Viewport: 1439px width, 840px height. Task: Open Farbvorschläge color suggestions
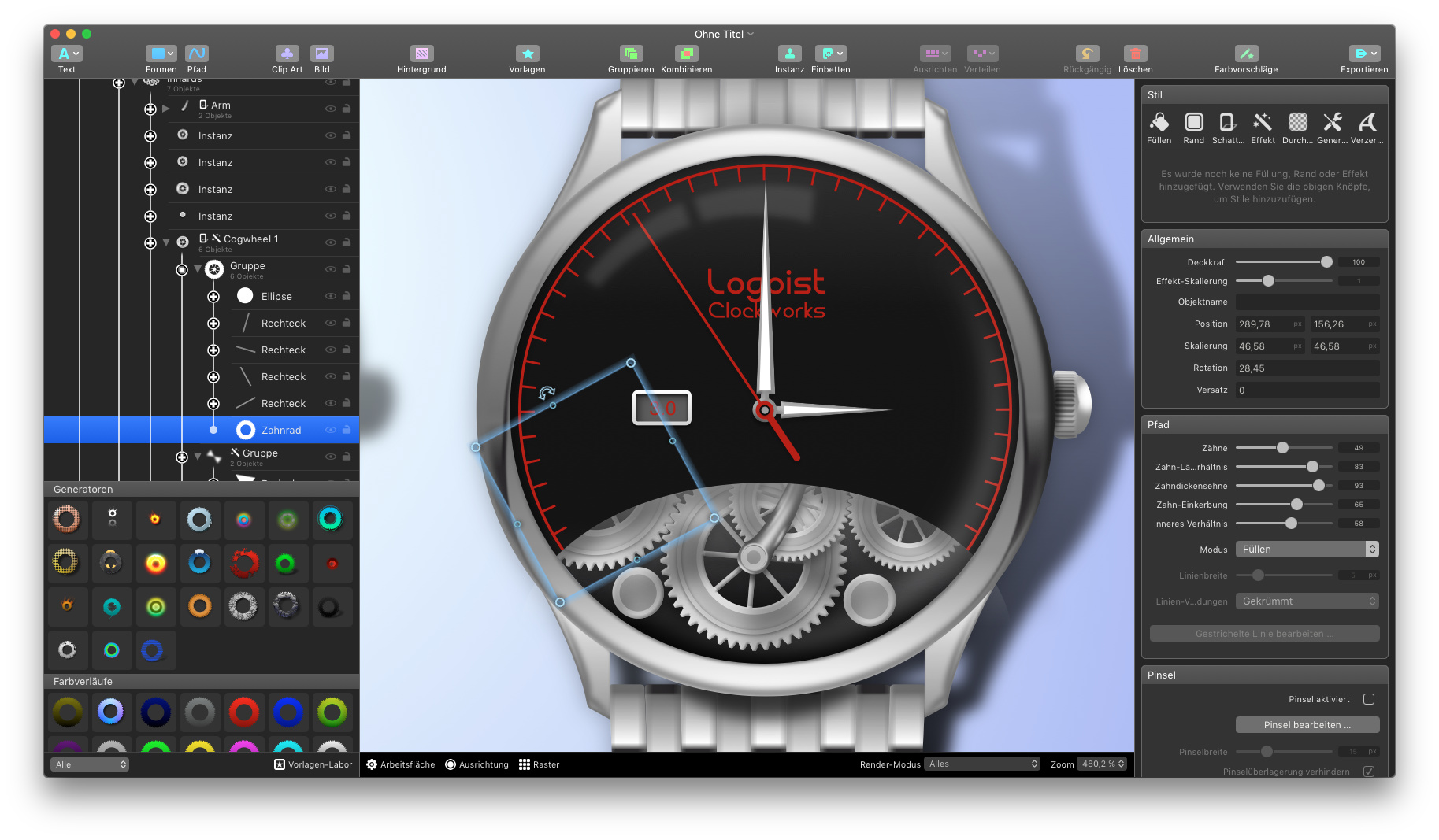1245,54
